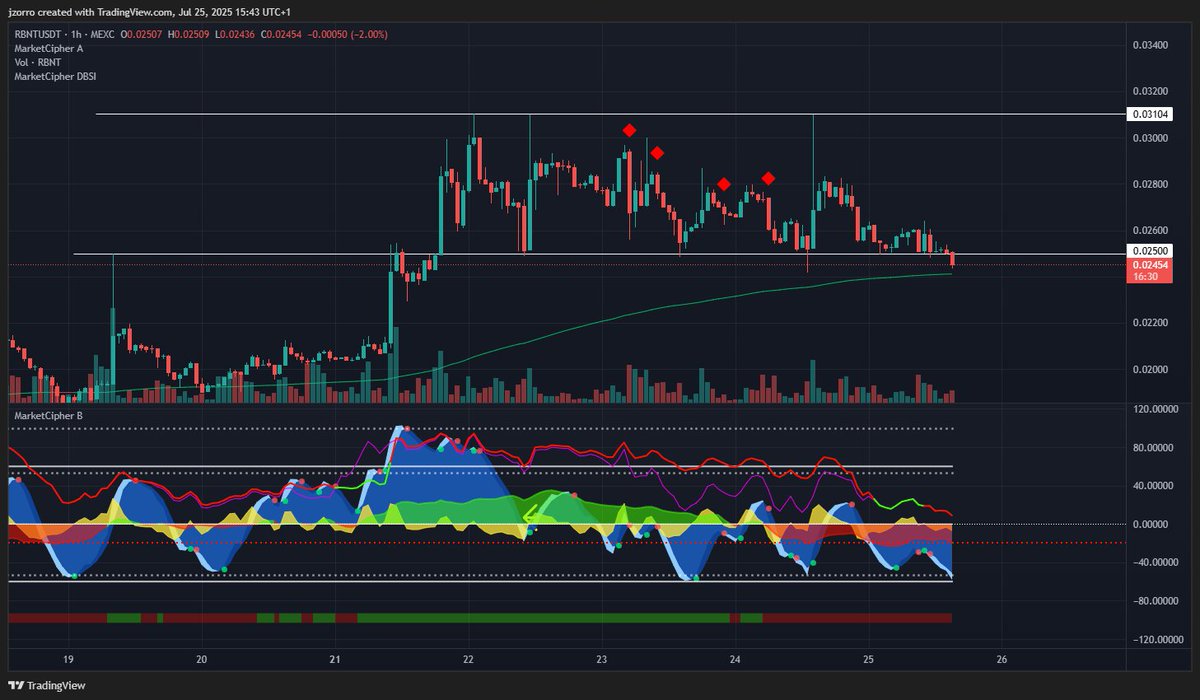Click the MarketCipher DBSI indicator label
The image size is (1200, 700).
[x=55, y=76]
